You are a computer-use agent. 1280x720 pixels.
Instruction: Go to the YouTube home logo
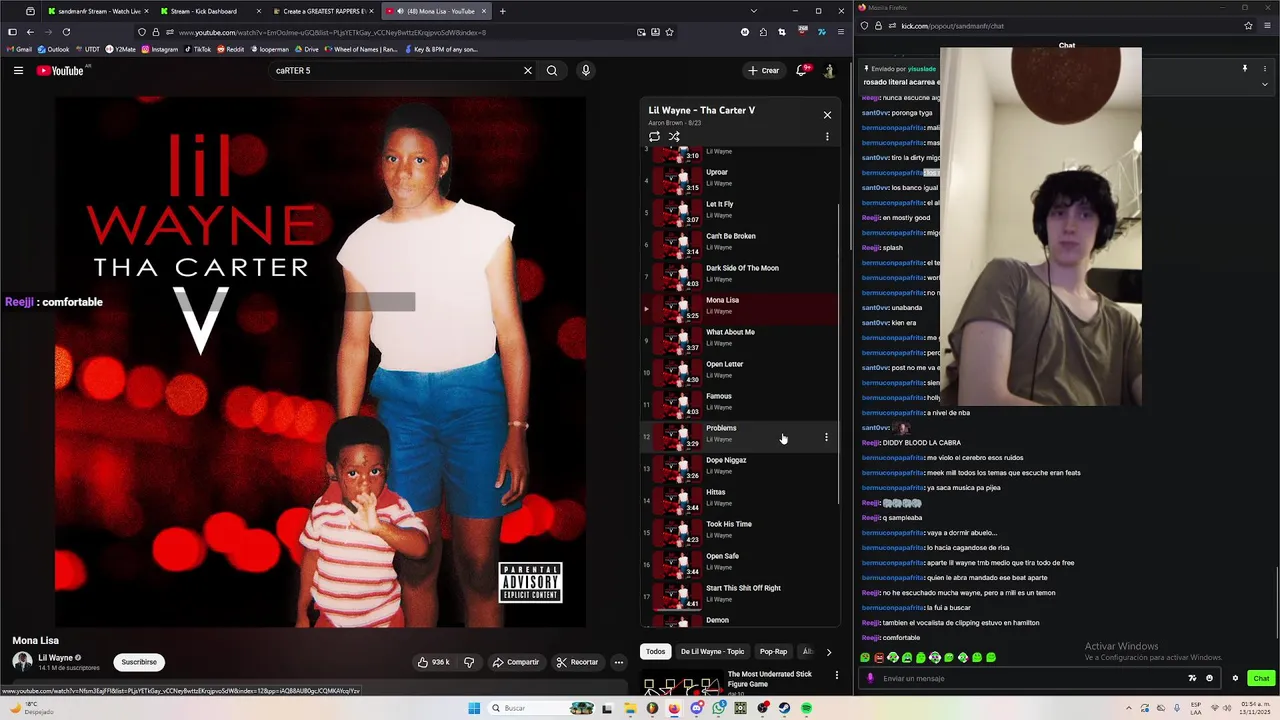60,70
